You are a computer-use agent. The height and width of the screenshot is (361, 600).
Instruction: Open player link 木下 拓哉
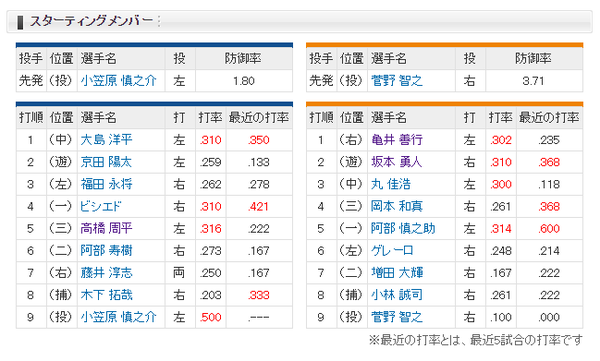click(106, 295)
